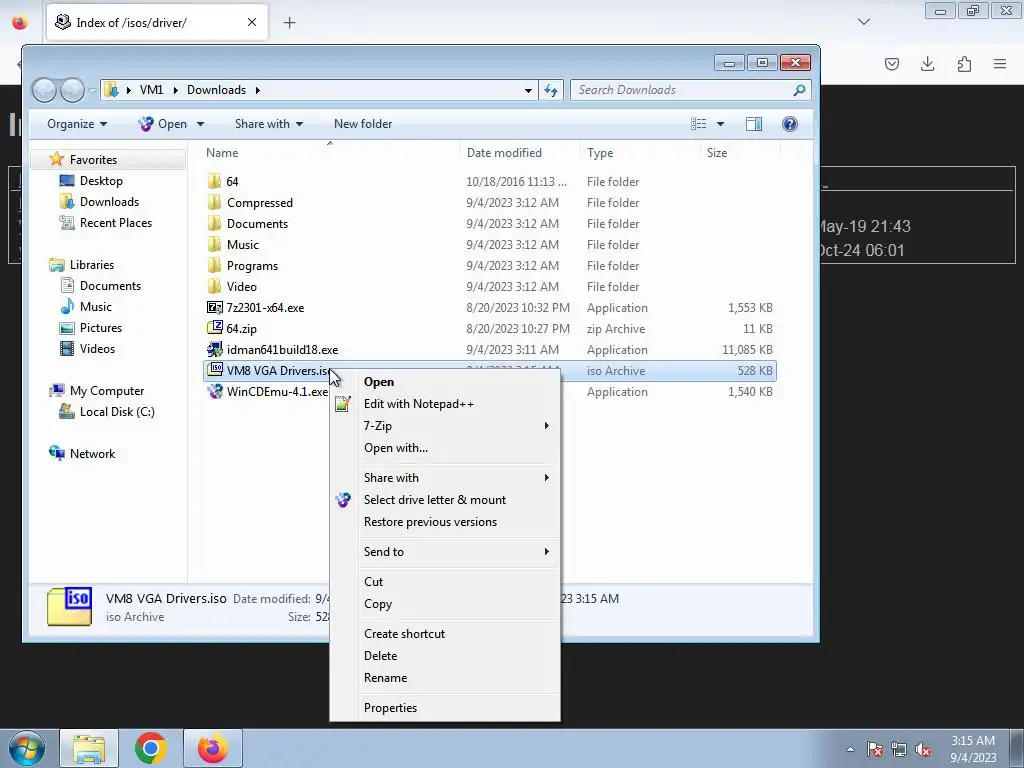Image resolution: width=1024 pixels, height=768 pixels.
Task: Select Desktop in Favorites
Action: click(x=101, y=181)
